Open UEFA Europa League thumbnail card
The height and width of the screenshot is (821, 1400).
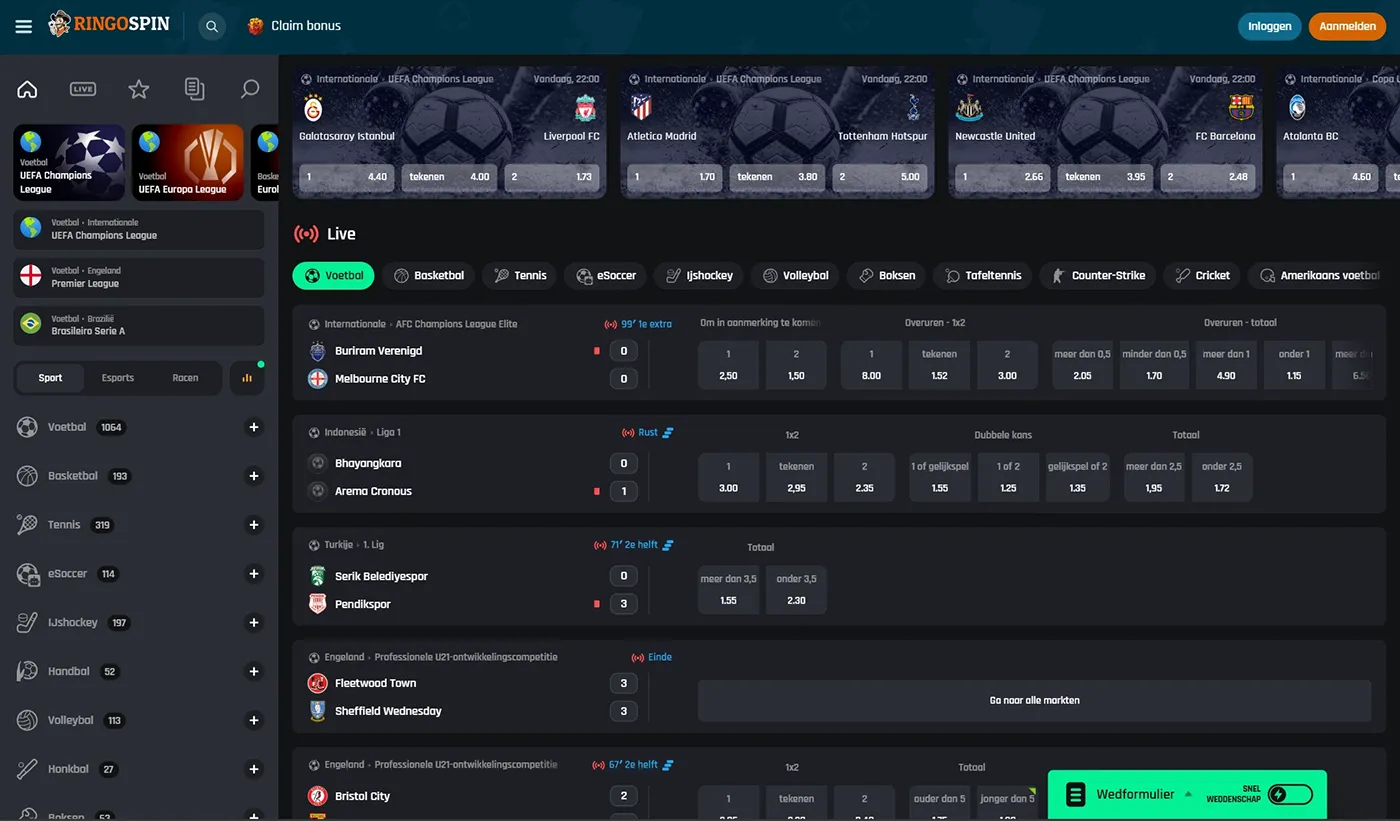pos(187,162)
